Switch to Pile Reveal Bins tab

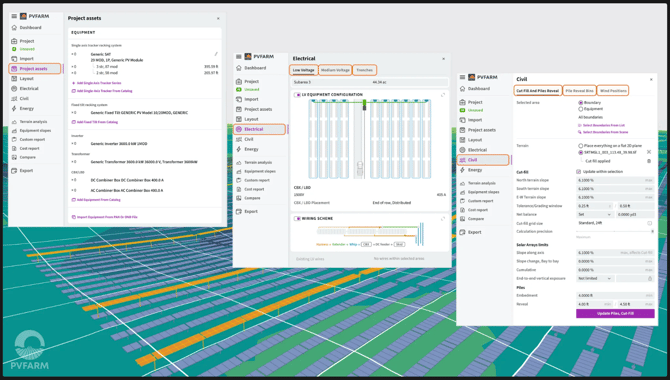tap(579, 91)
